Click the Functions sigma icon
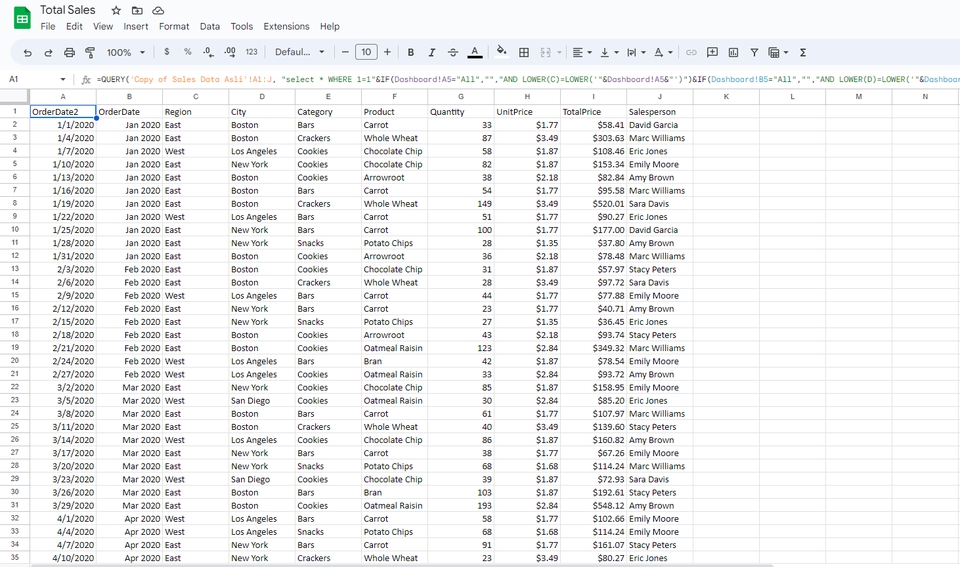This screenshot has width=960, height=567. 803,53
